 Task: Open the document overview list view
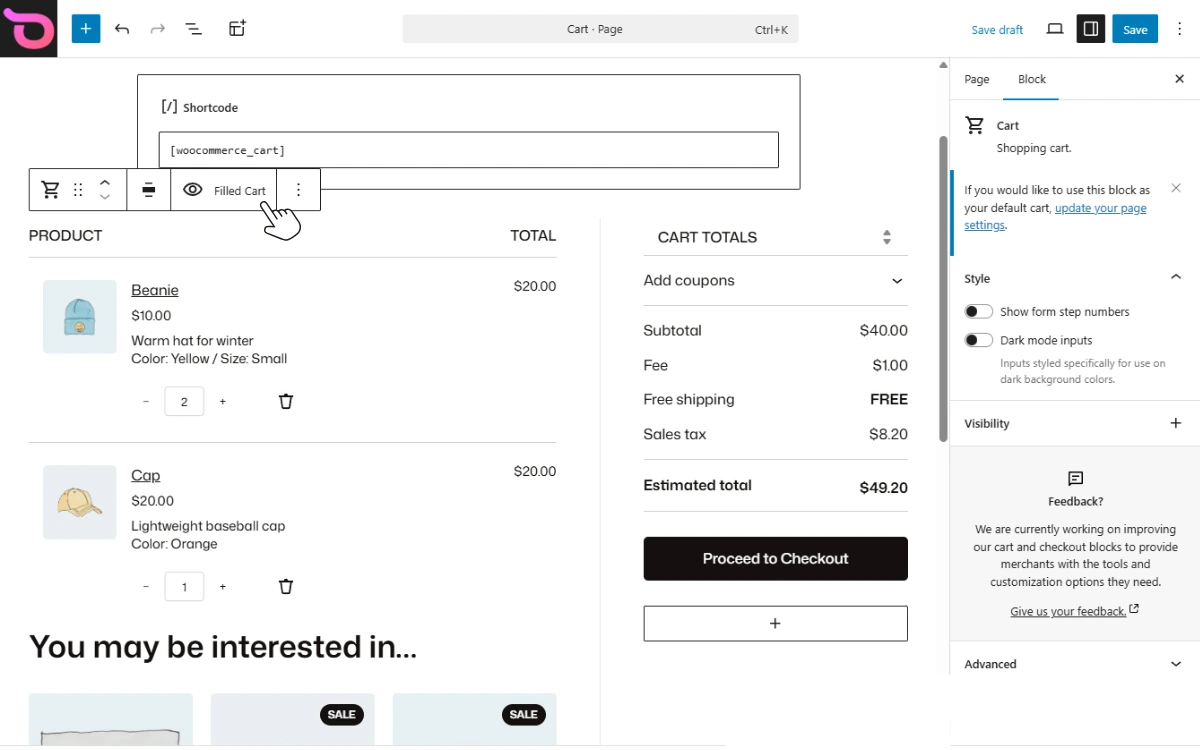click(194, 29)
